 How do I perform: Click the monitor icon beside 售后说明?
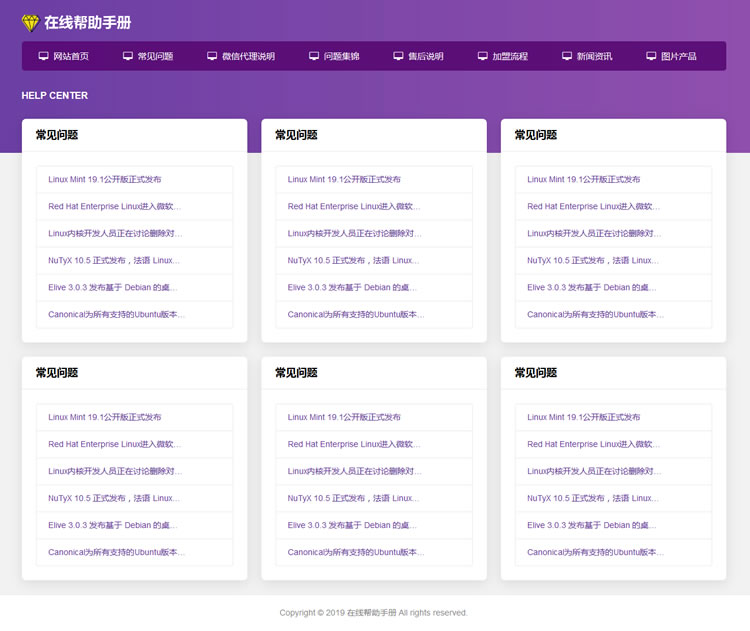pyautogui.click(x=398, y=56)
